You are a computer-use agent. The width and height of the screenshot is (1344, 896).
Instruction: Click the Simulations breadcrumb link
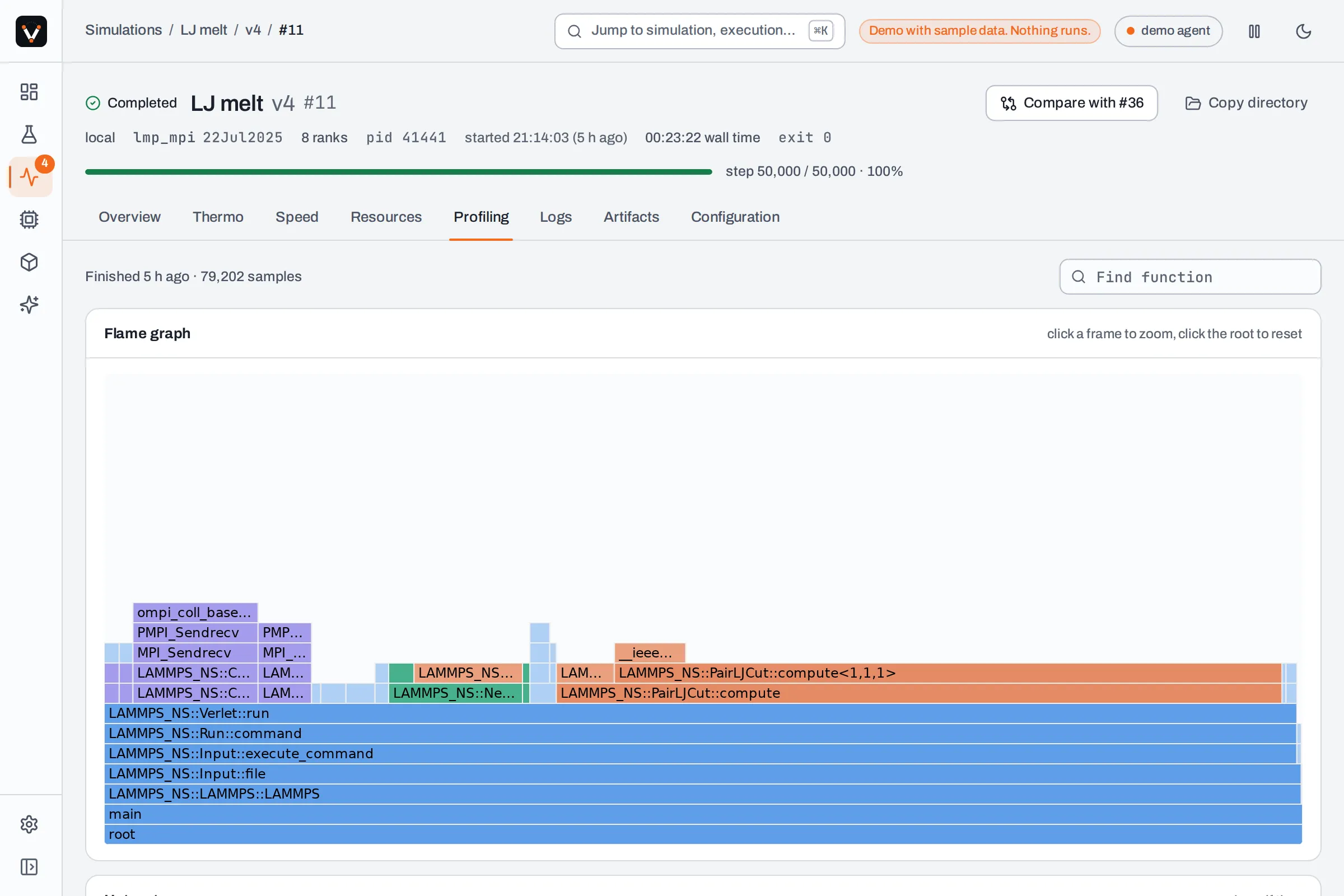[x=123, y=30]
